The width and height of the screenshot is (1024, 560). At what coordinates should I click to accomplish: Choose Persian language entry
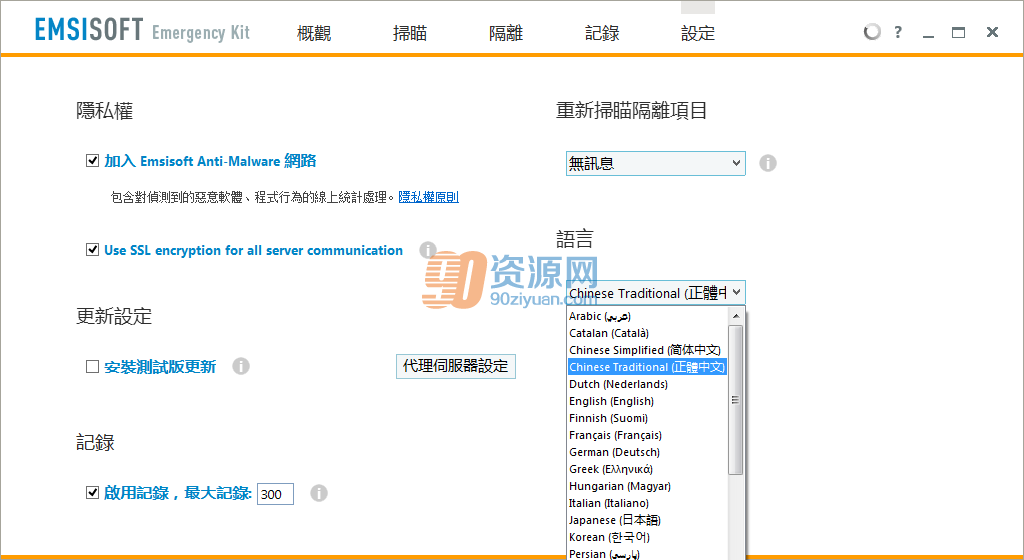(647, 553)
